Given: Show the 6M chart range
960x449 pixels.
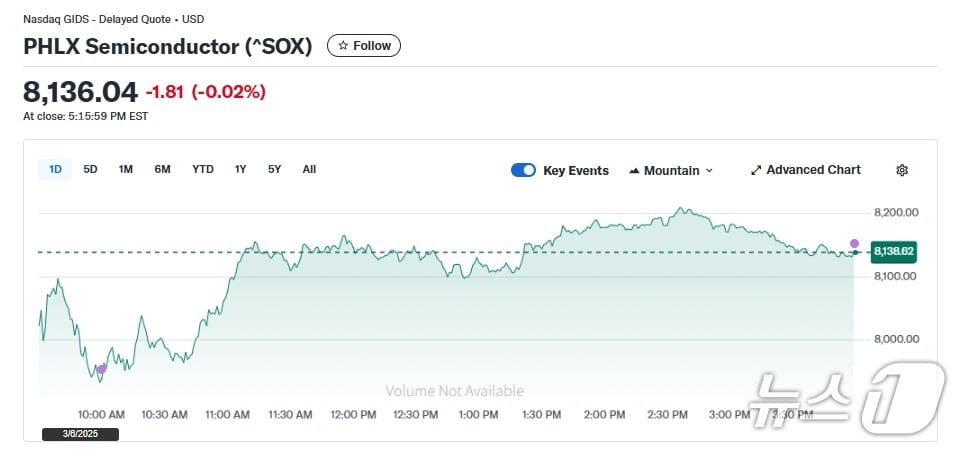Looking at the screenshot, I should [x=162, y=170].
